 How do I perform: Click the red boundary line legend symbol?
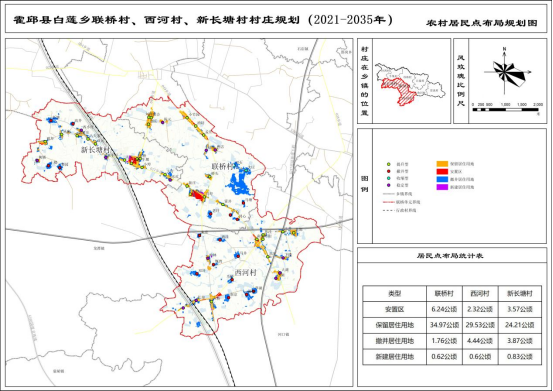point(389,202)
